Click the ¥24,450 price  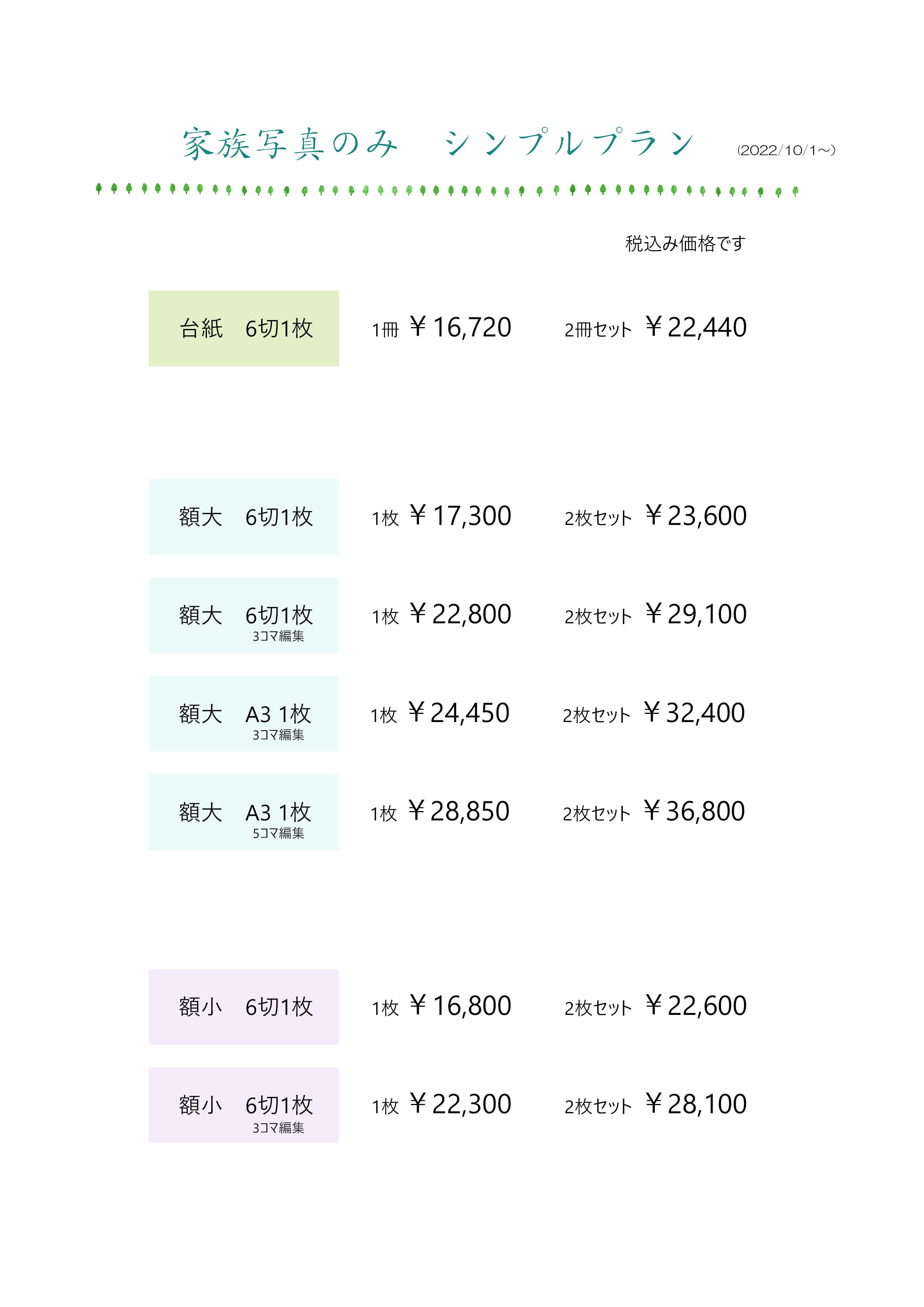(458, 713)
